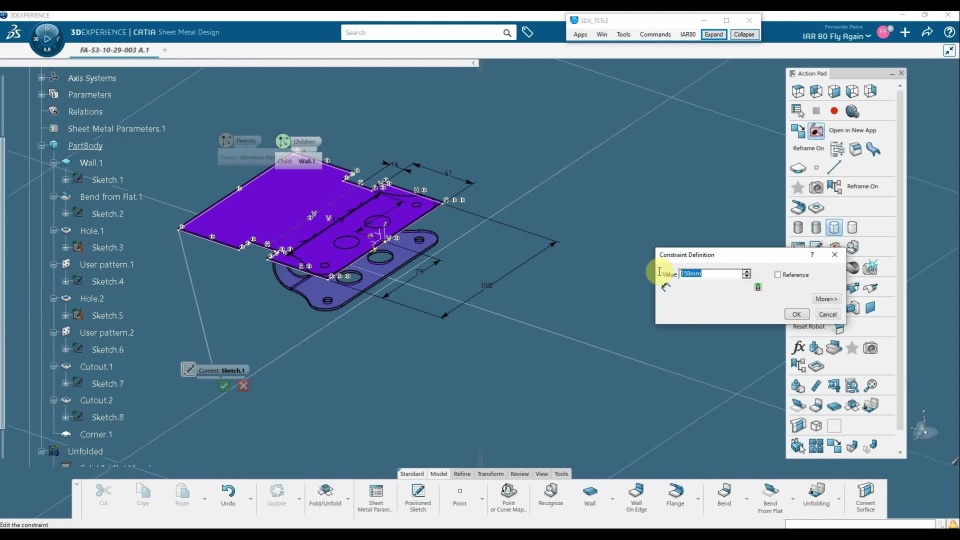The height and width of the screenshot is (540, 960).
Task: Open the Transform tab
Action: point(490,474)
